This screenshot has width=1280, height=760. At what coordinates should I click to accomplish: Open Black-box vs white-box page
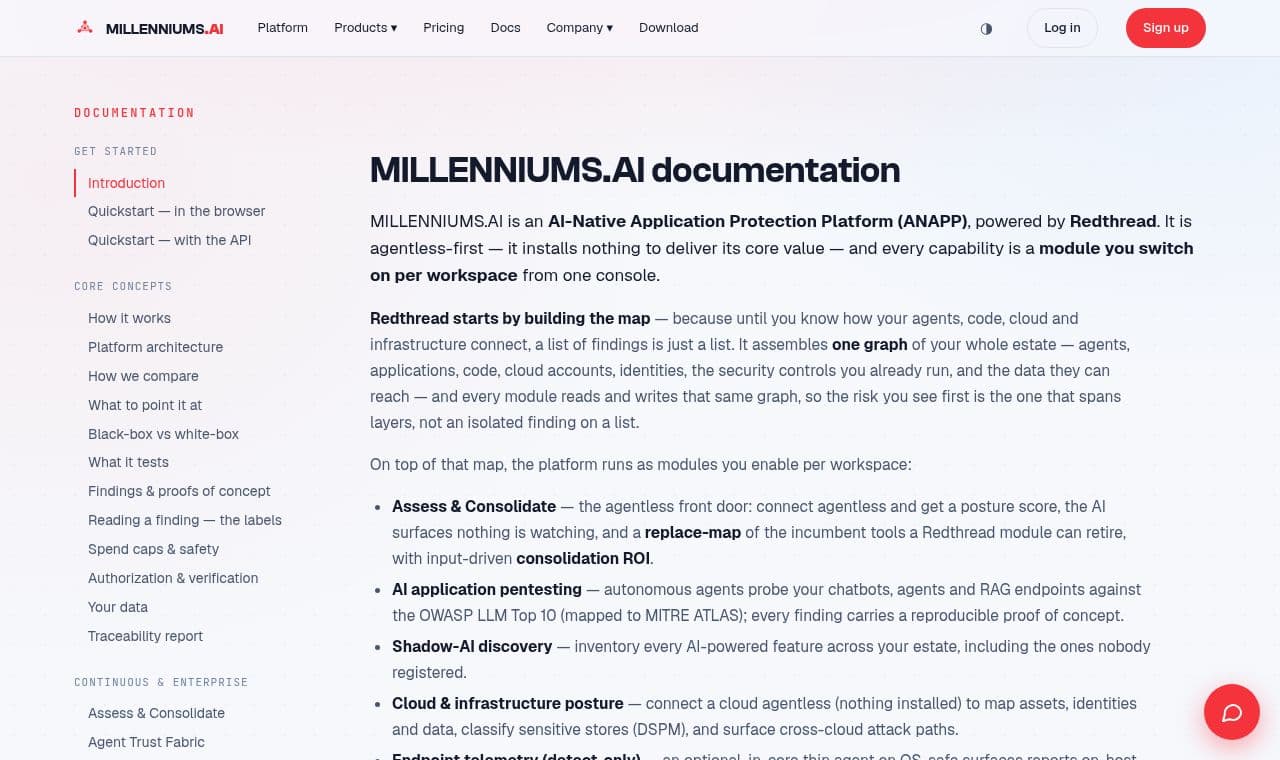pyautogui.click(x=164, y=434)
